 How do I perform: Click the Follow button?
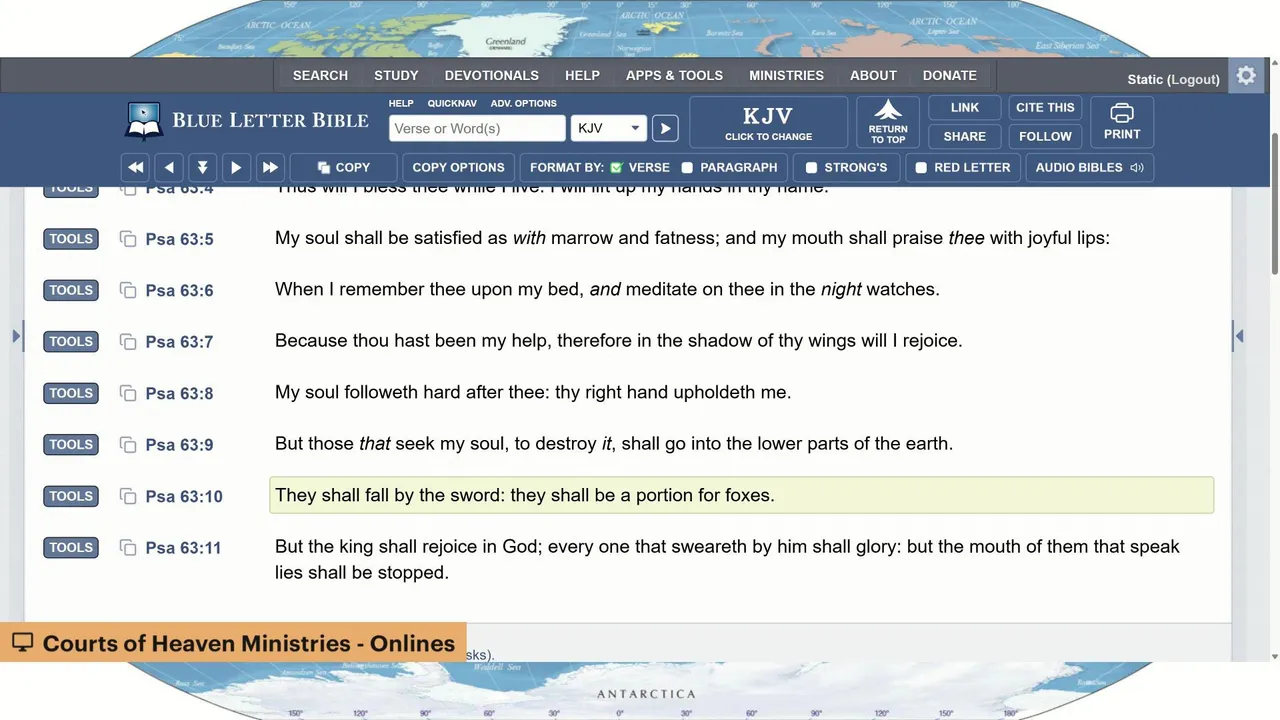point(1045,136)
